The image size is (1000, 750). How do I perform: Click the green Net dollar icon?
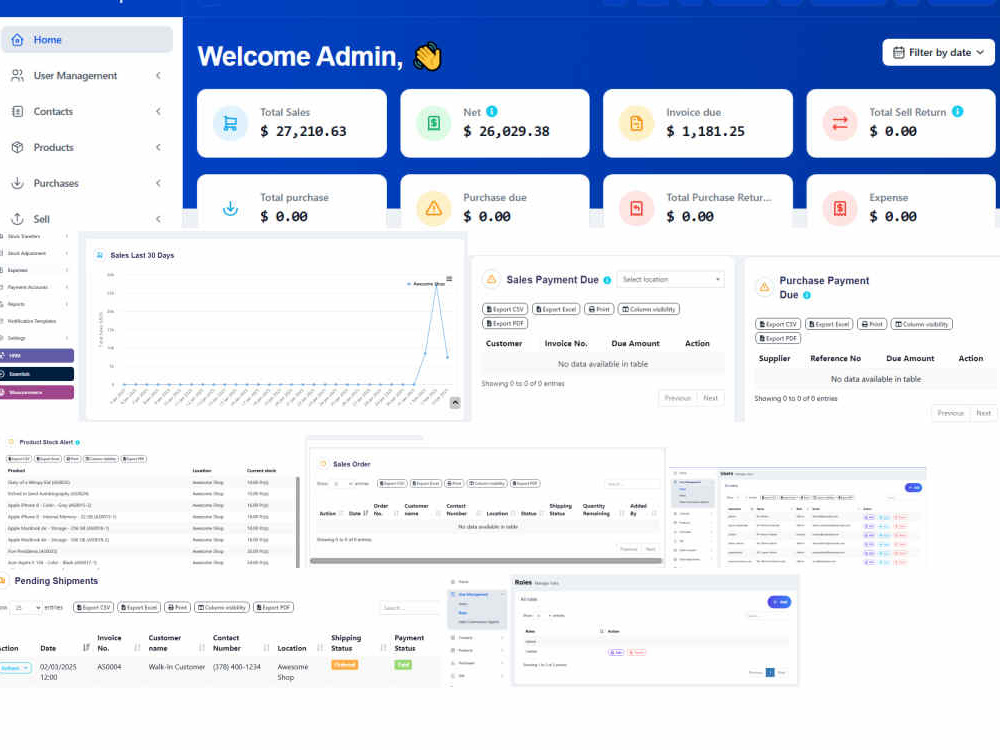(434, 123)
